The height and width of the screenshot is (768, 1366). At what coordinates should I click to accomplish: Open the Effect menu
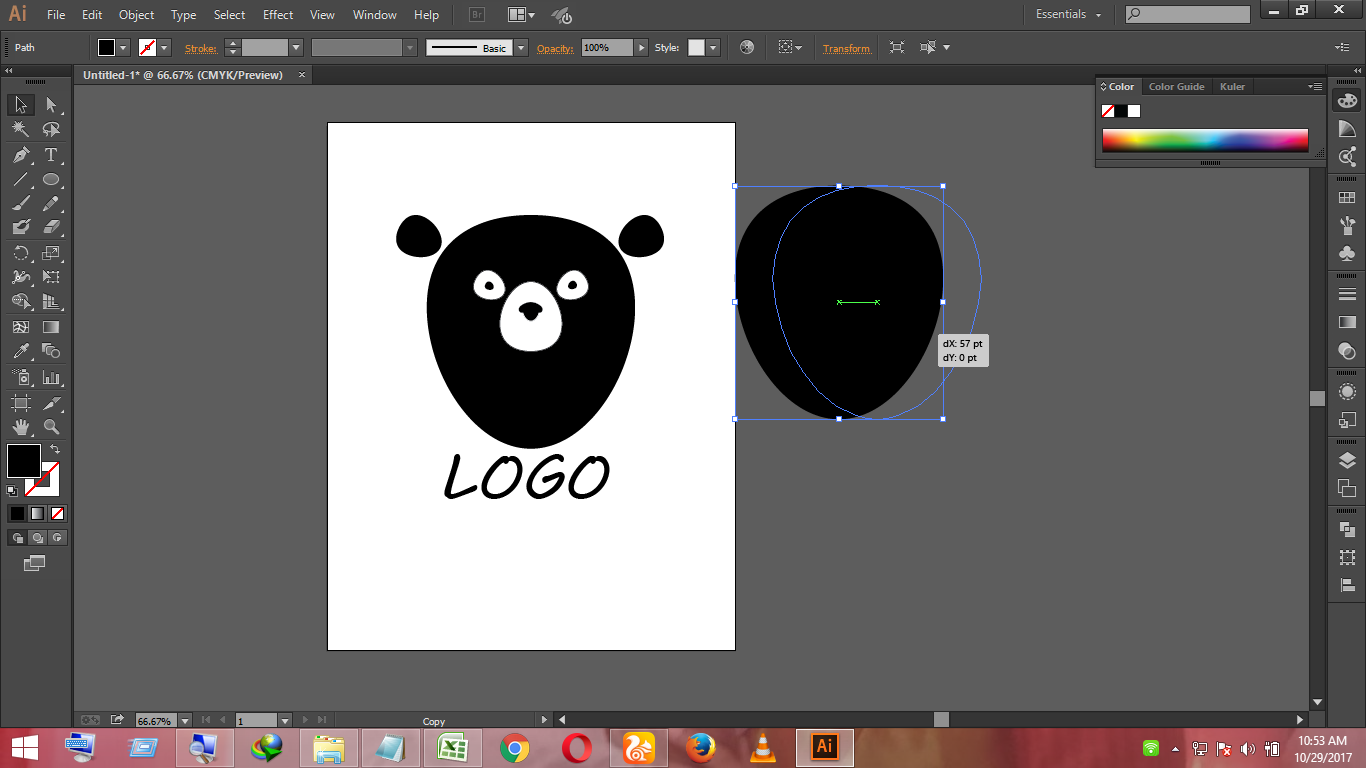pyautogui.click(x=278, y=15)
